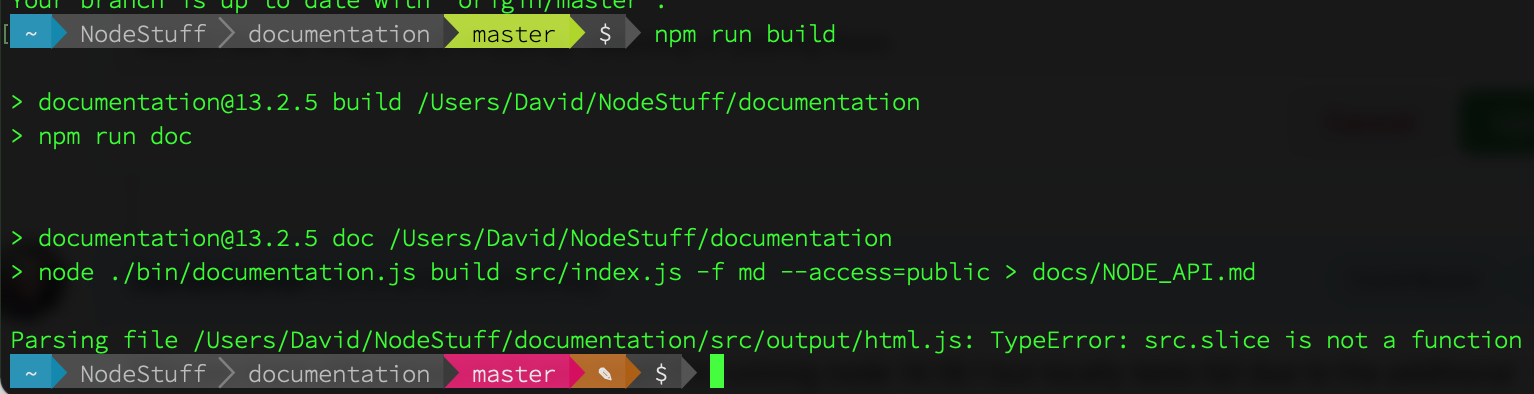Click NodeStuff segment in the bottom prompt
This screenshot has width=1534, height=394.
(x=143, y=374)
